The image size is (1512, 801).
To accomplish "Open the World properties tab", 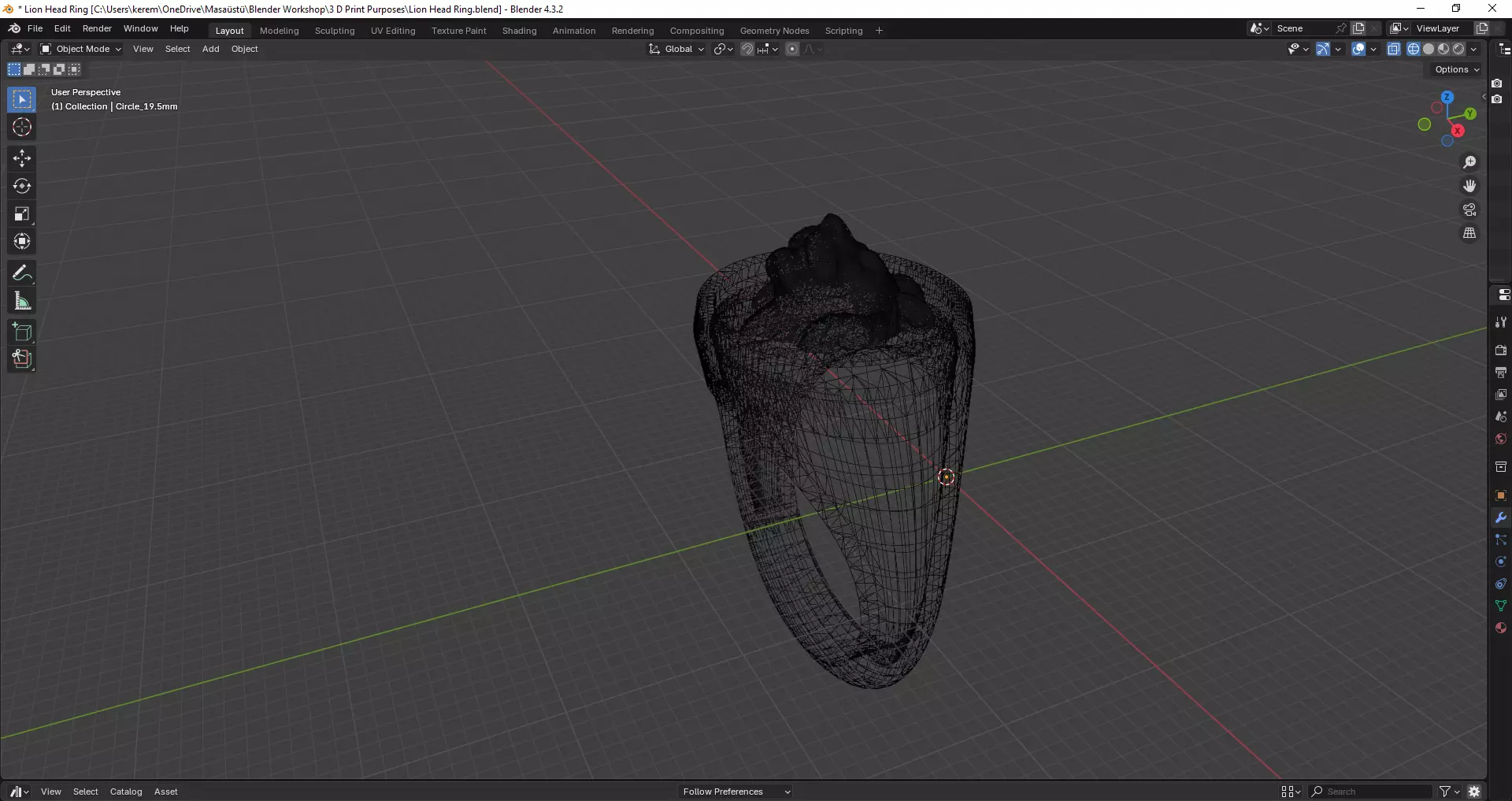I will pos(1501,439).
